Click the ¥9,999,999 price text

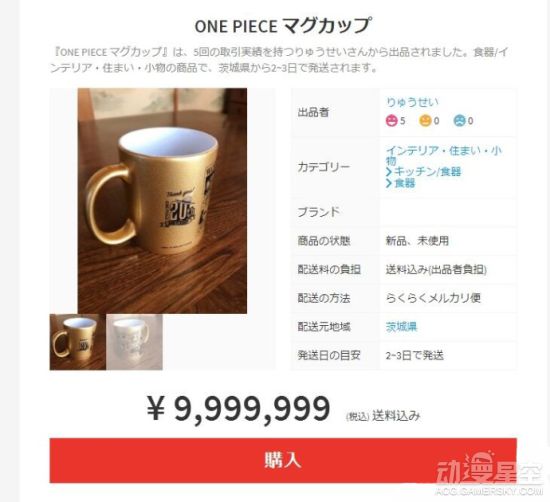pos(239,408)
